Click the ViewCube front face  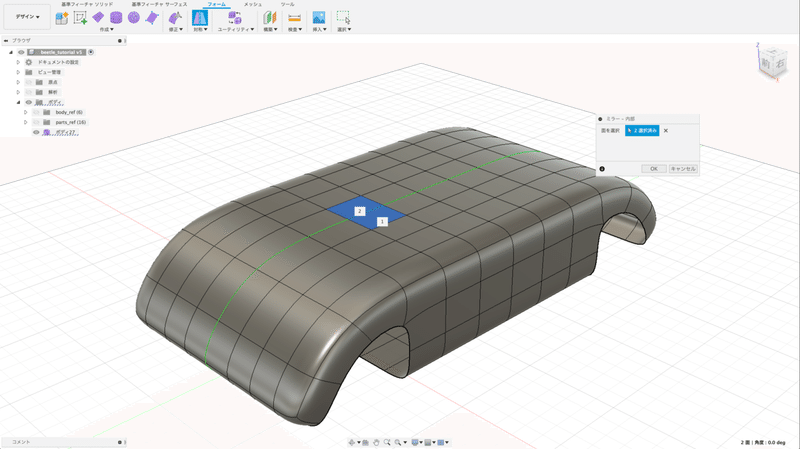click(766, 64)
